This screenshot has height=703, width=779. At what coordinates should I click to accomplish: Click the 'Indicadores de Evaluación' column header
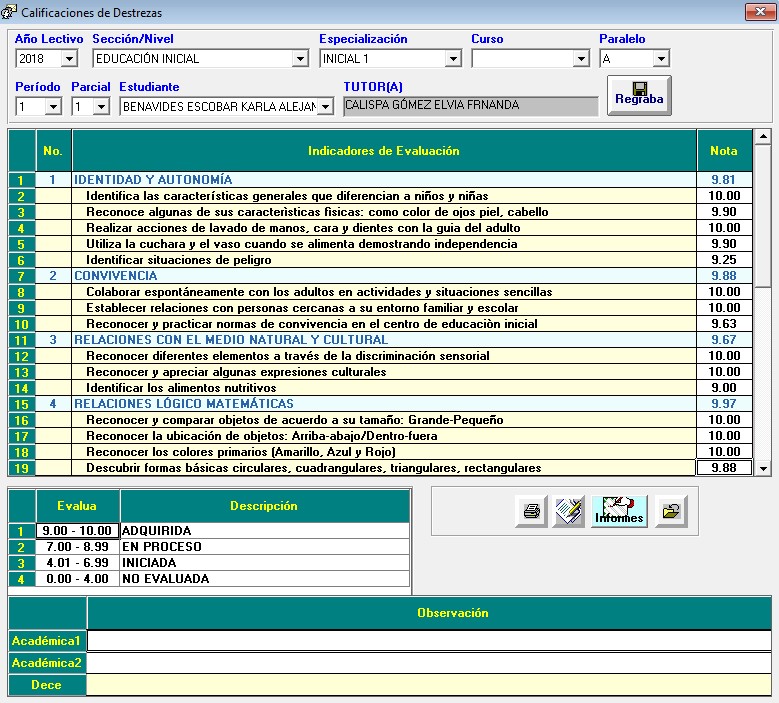point(384,151)
